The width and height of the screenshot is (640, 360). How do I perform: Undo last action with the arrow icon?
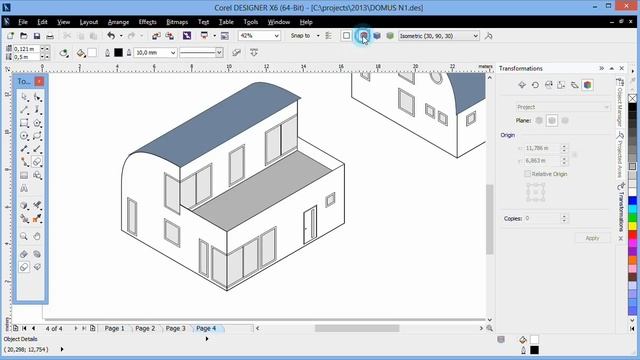(111, 36)
